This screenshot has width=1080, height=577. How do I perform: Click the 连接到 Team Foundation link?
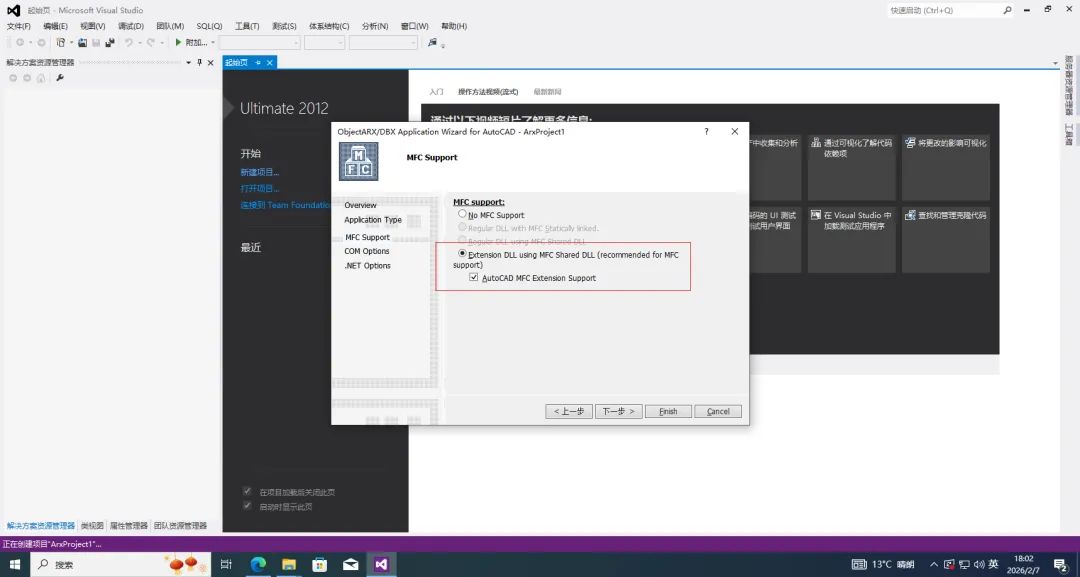(x=285, y=205)
